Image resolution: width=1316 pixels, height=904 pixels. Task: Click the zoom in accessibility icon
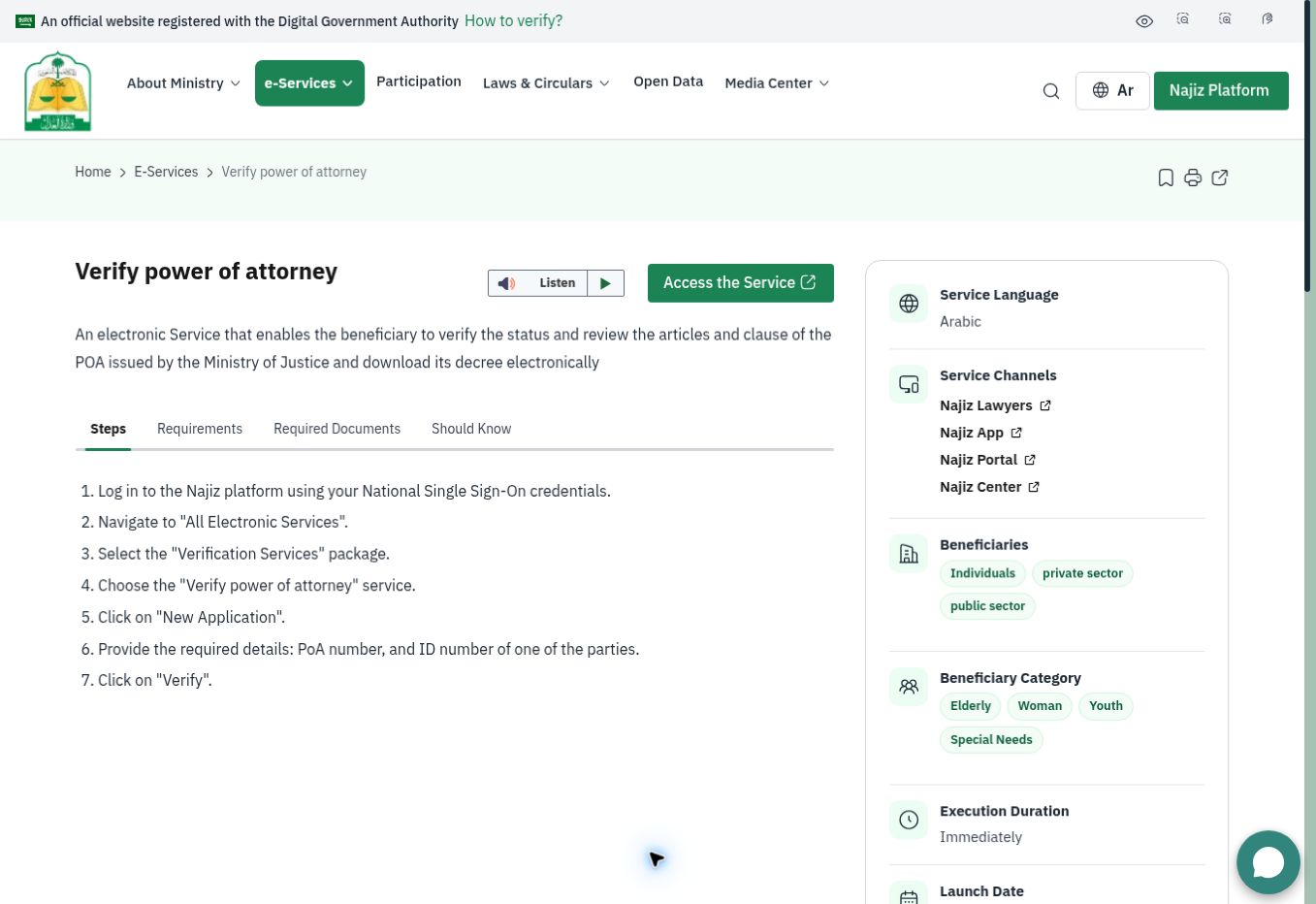[1225, 18]
